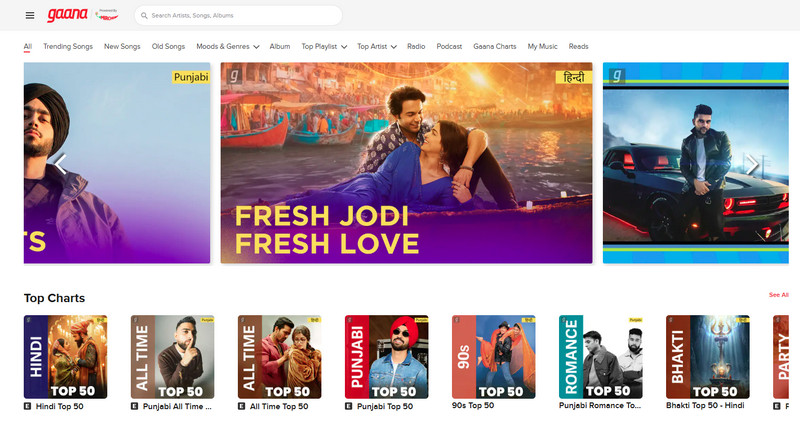The image size is (800, 435).
Task: Open the Bhakti Top 50 cover
Action: coord(707,357)
